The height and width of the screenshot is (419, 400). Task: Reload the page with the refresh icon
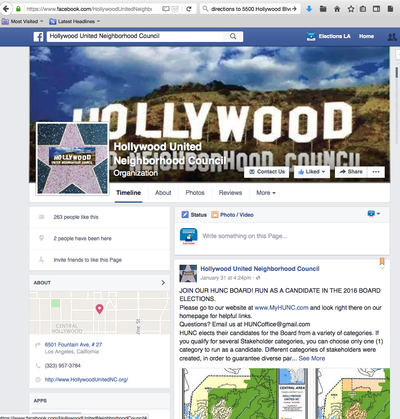189,9
